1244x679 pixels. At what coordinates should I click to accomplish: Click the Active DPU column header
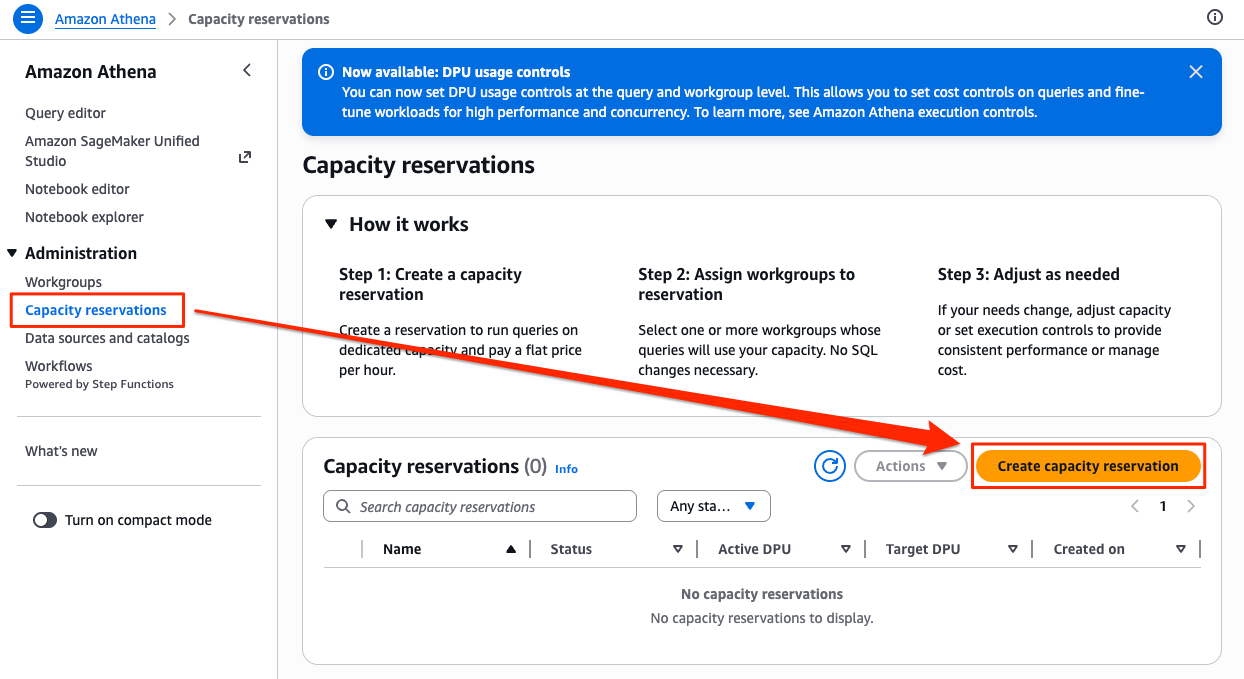point(754,549)
